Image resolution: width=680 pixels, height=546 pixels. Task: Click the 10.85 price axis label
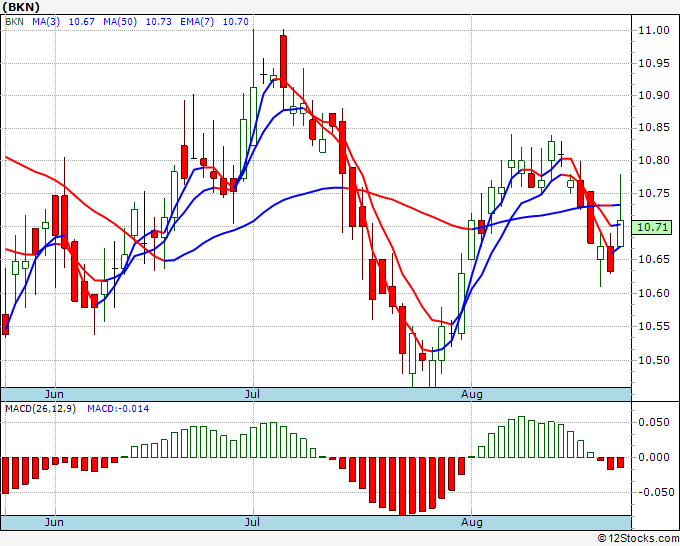654,128
